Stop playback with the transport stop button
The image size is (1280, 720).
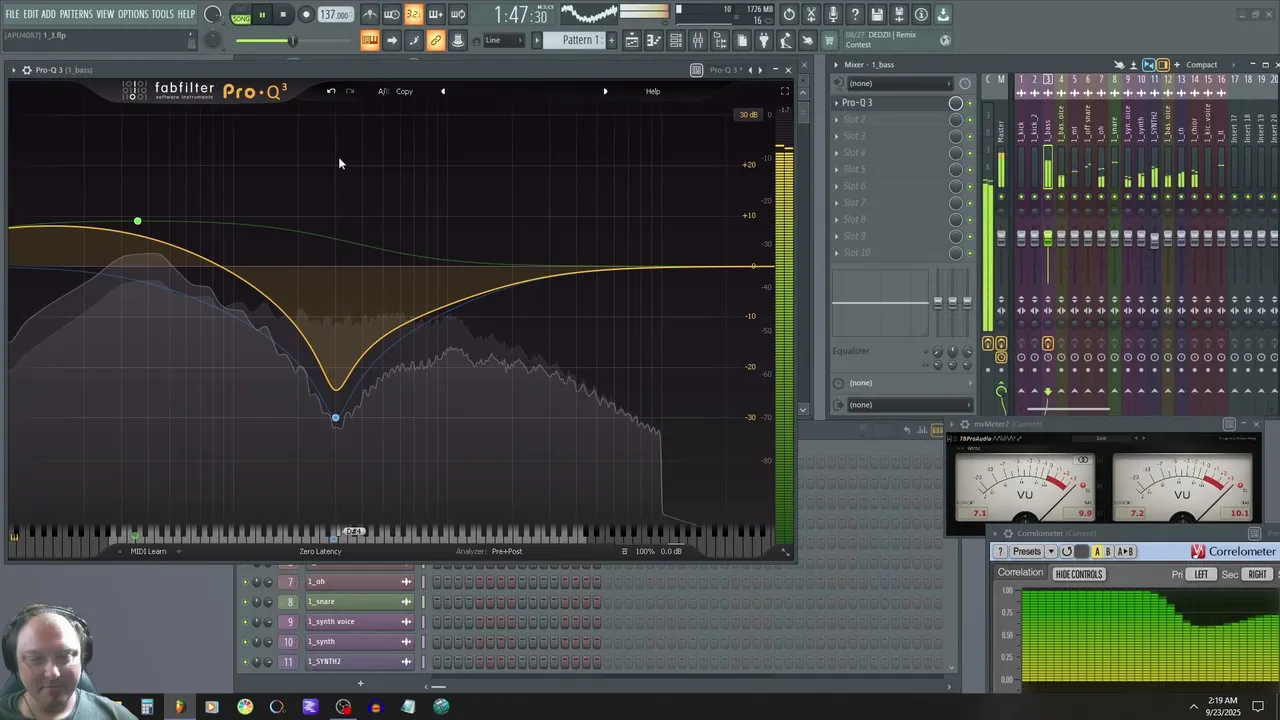coord(283,15)
